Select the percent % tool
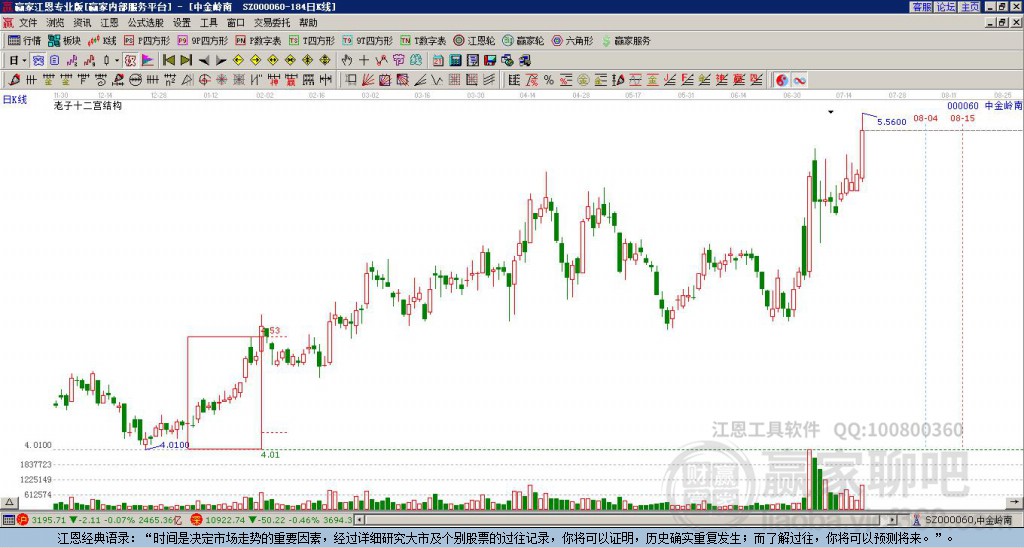Viewport: 1024px width, 548px height. [x=549, y=80]
